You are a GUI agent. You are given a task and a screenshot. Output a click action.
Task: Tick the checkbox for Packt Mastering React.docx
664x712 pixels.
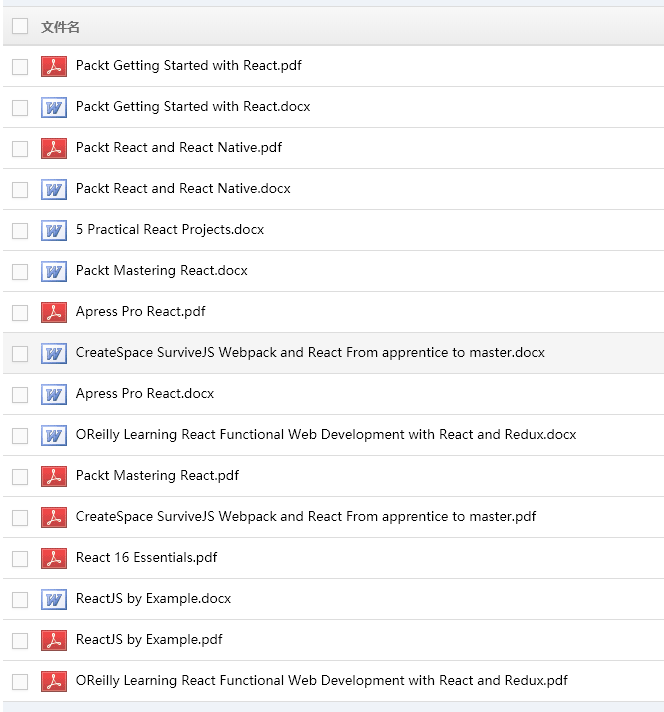(x=20, y=271)
